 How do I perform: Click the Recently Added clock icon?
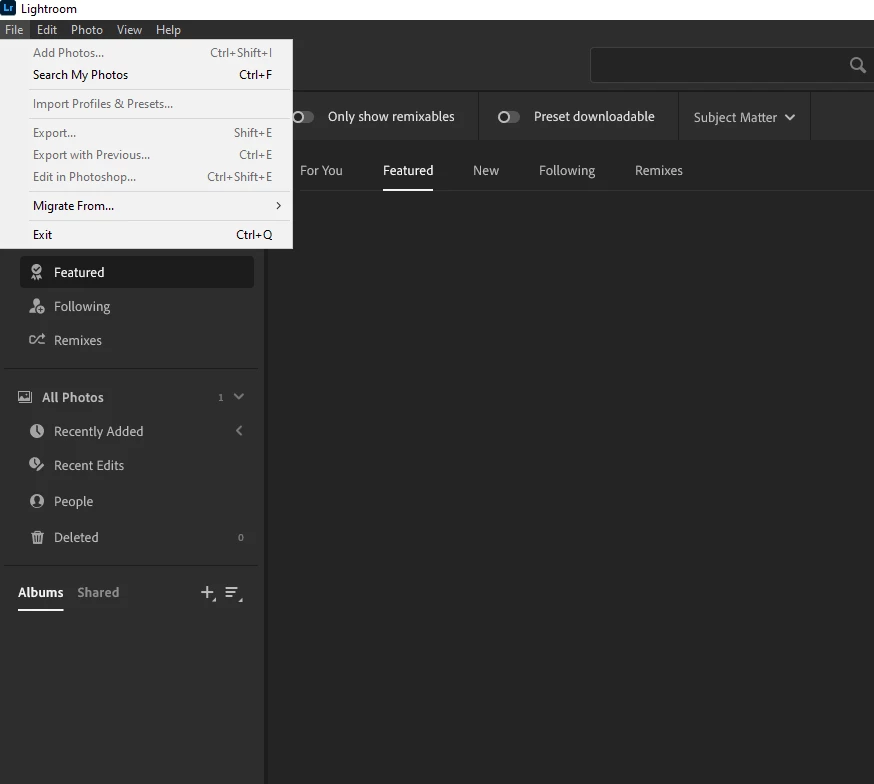[x=37, y=431]
